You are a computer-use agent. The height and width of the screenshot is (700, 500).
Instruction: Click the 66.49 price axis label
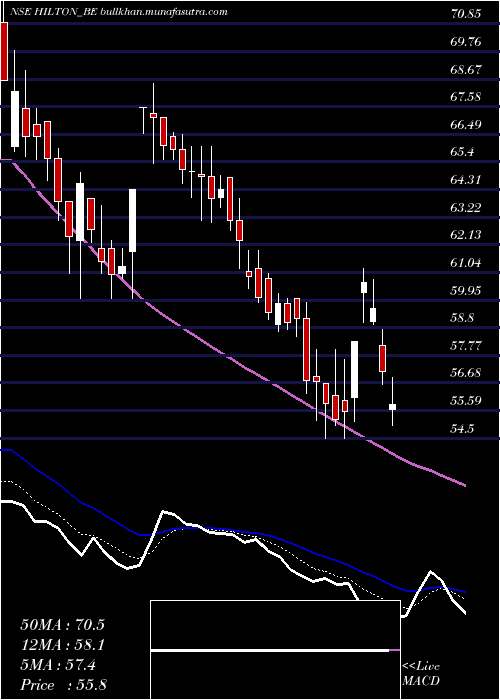coord(466,124)
